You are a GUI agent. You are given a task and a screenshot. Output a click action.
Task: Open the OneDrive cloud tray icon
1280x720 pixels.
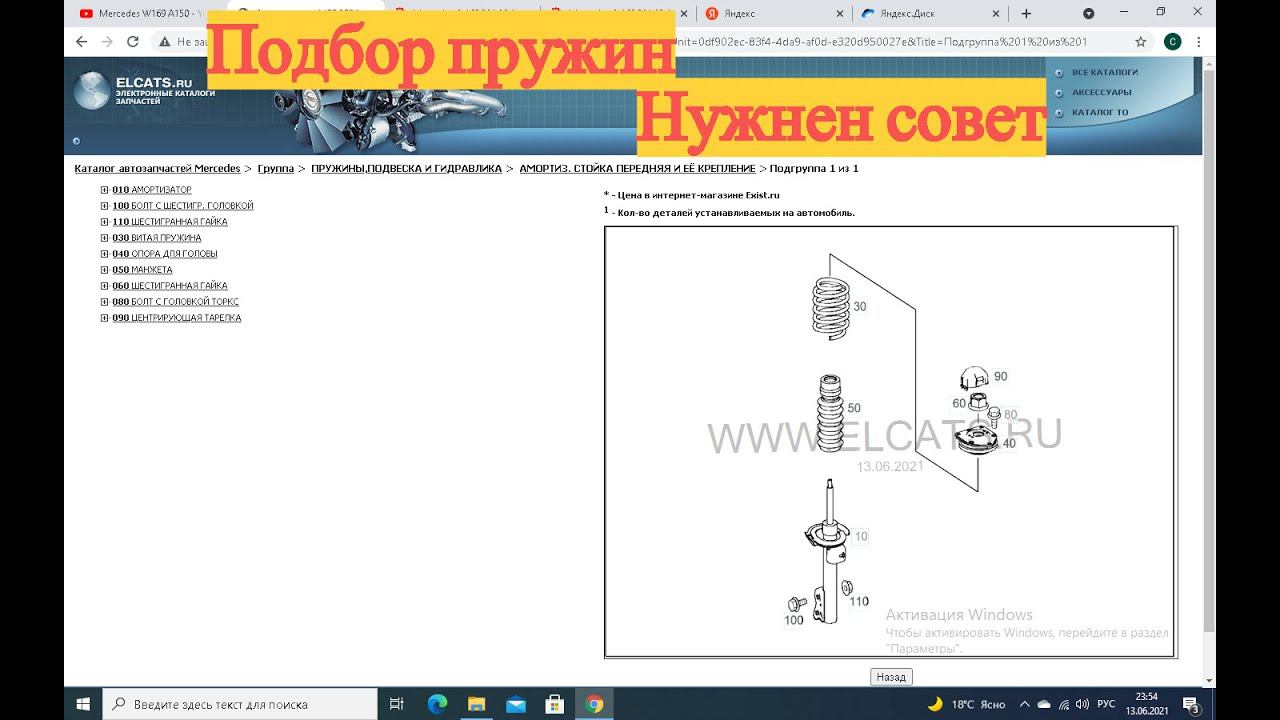tap(1045, 703)
